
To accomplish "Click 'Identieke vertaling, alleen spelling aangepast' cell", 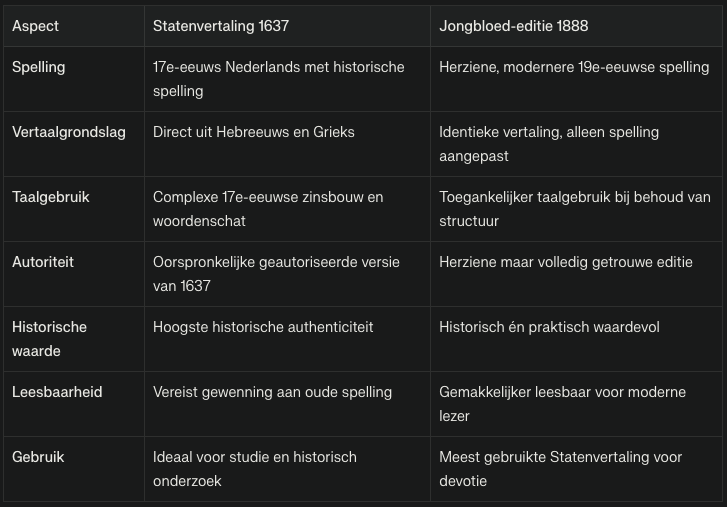I will pos(549,144).
